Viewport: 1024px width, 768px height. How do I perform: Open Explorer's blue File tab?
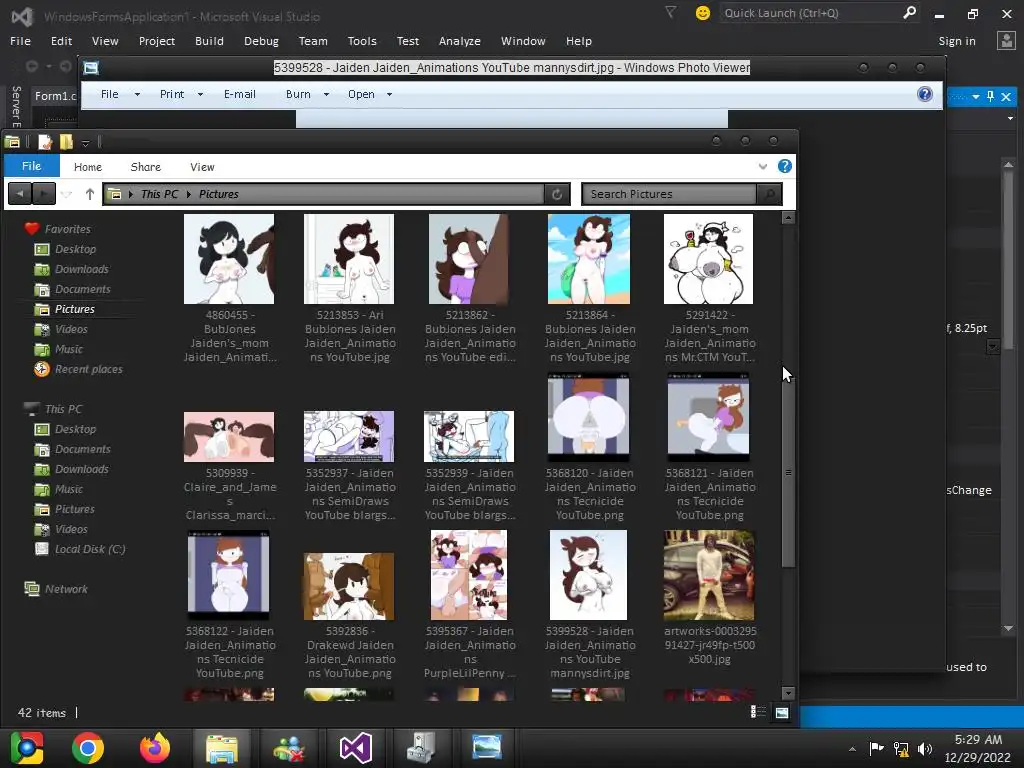(x=31, y=166)
